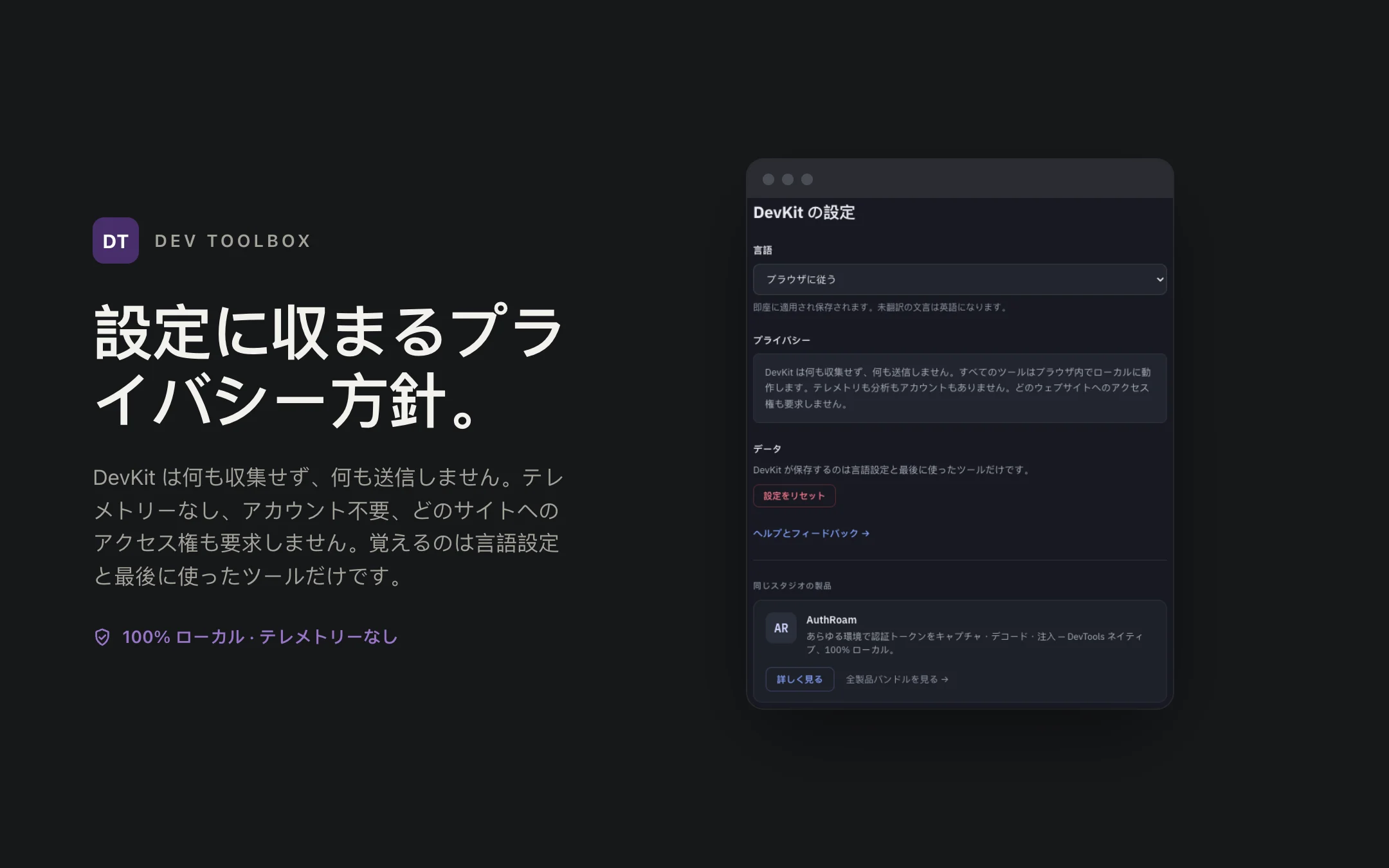Click the DT purple logo icon
This screenshot has width=1389, height=868.
116,240
